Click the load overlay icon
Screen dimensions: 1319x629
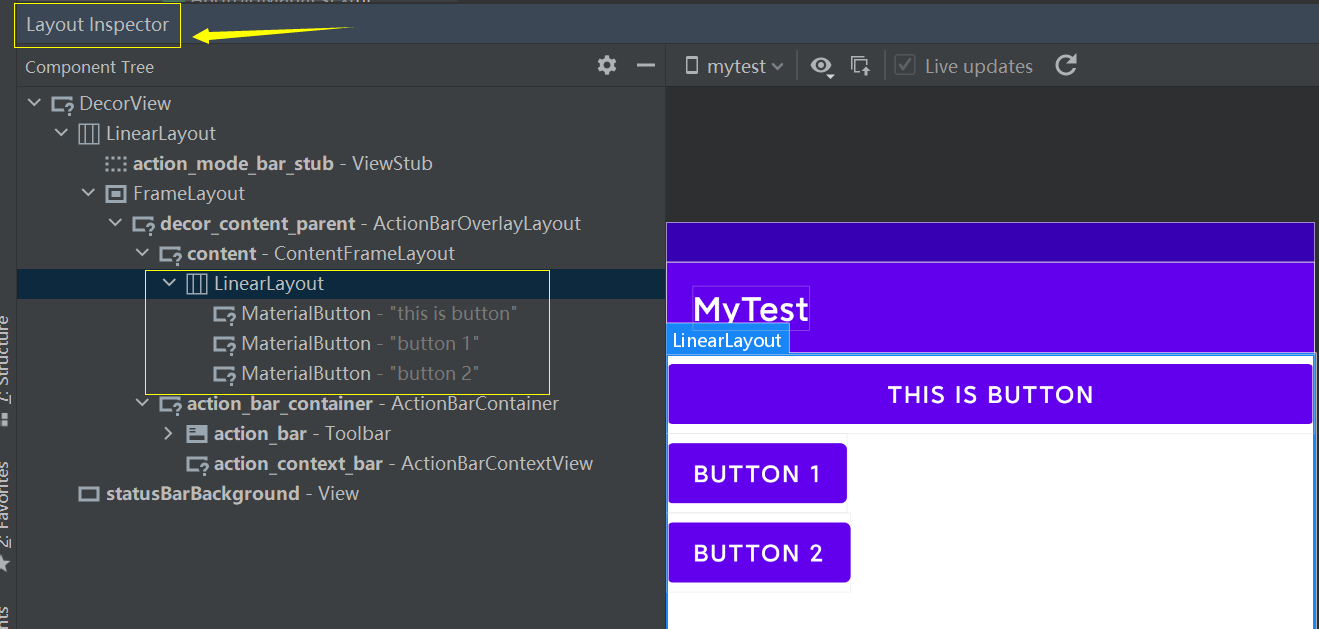point(860,66)
